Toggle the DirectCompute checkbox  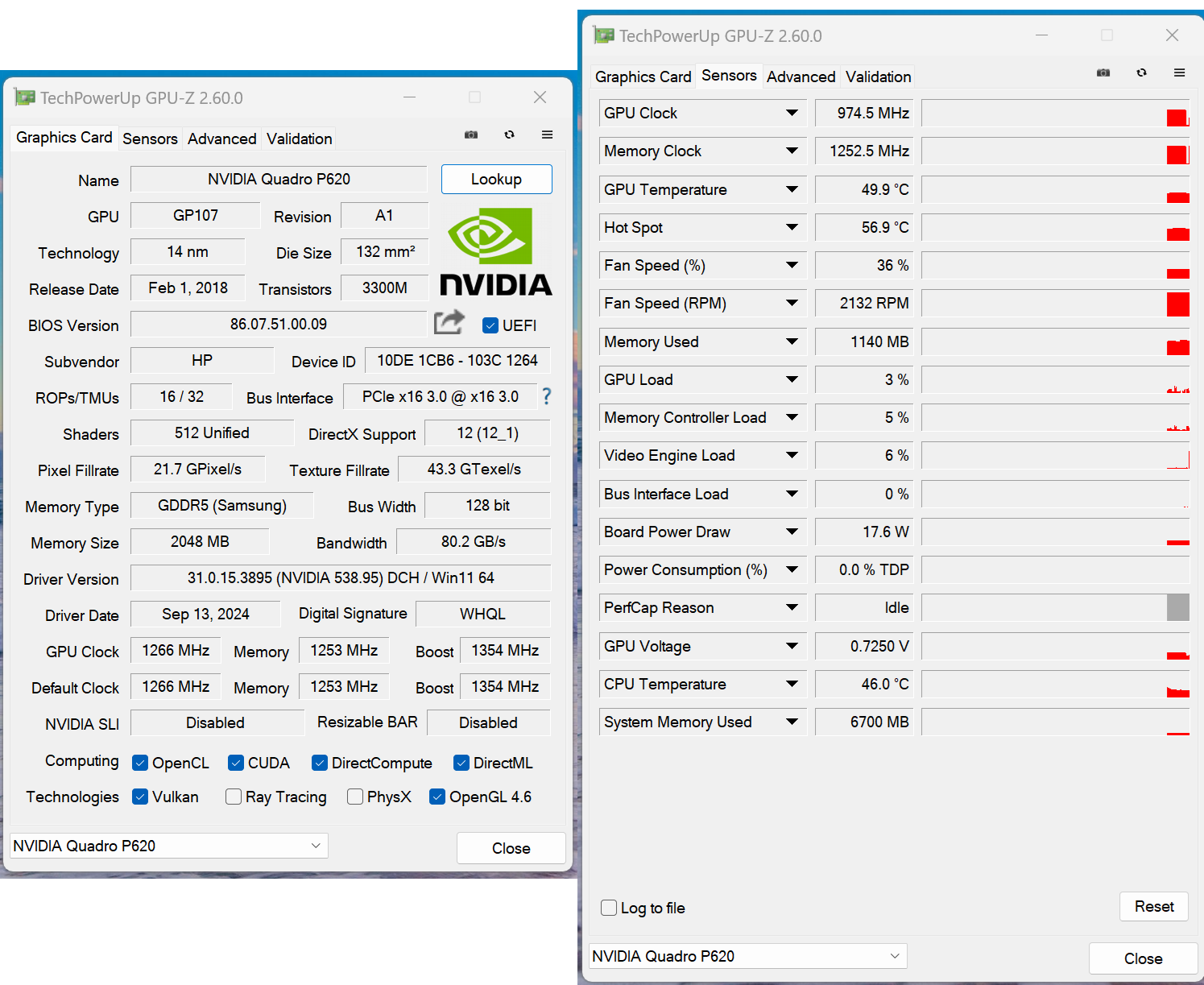(x=320, y=763)
